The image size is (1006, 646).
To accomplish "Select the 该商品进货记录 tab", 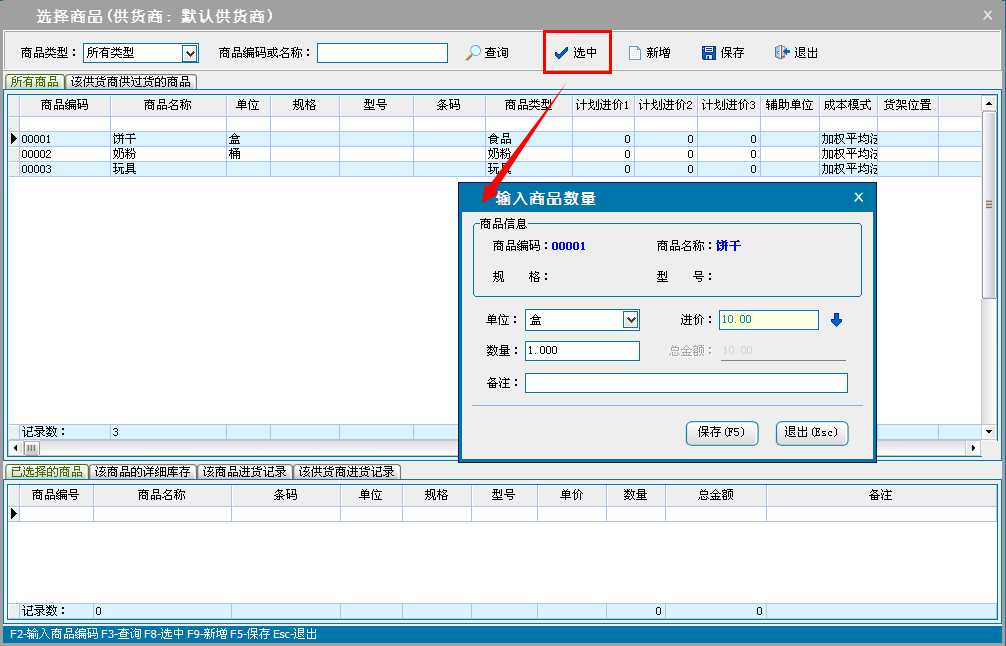I will (245, 472).
